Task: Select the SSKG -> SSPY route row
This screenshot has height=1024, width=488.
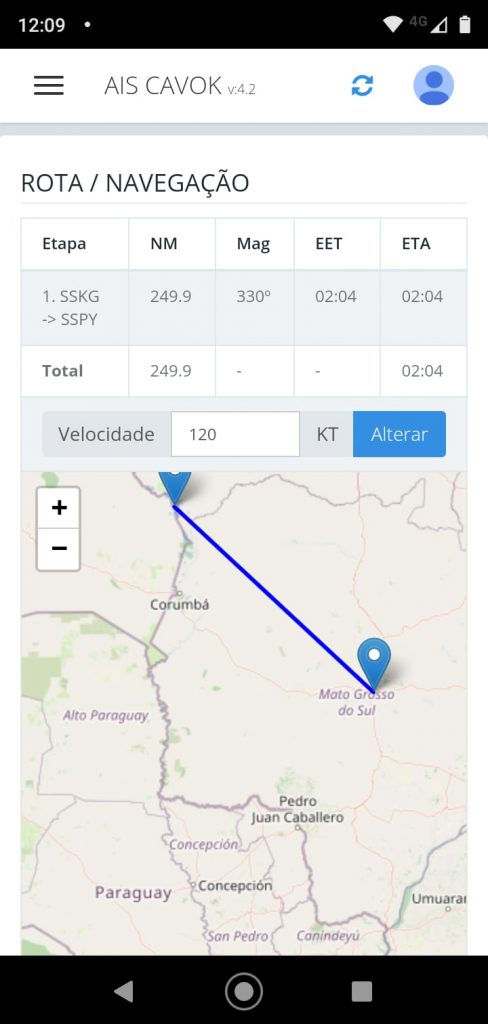Action: click(x=244, y=308)
